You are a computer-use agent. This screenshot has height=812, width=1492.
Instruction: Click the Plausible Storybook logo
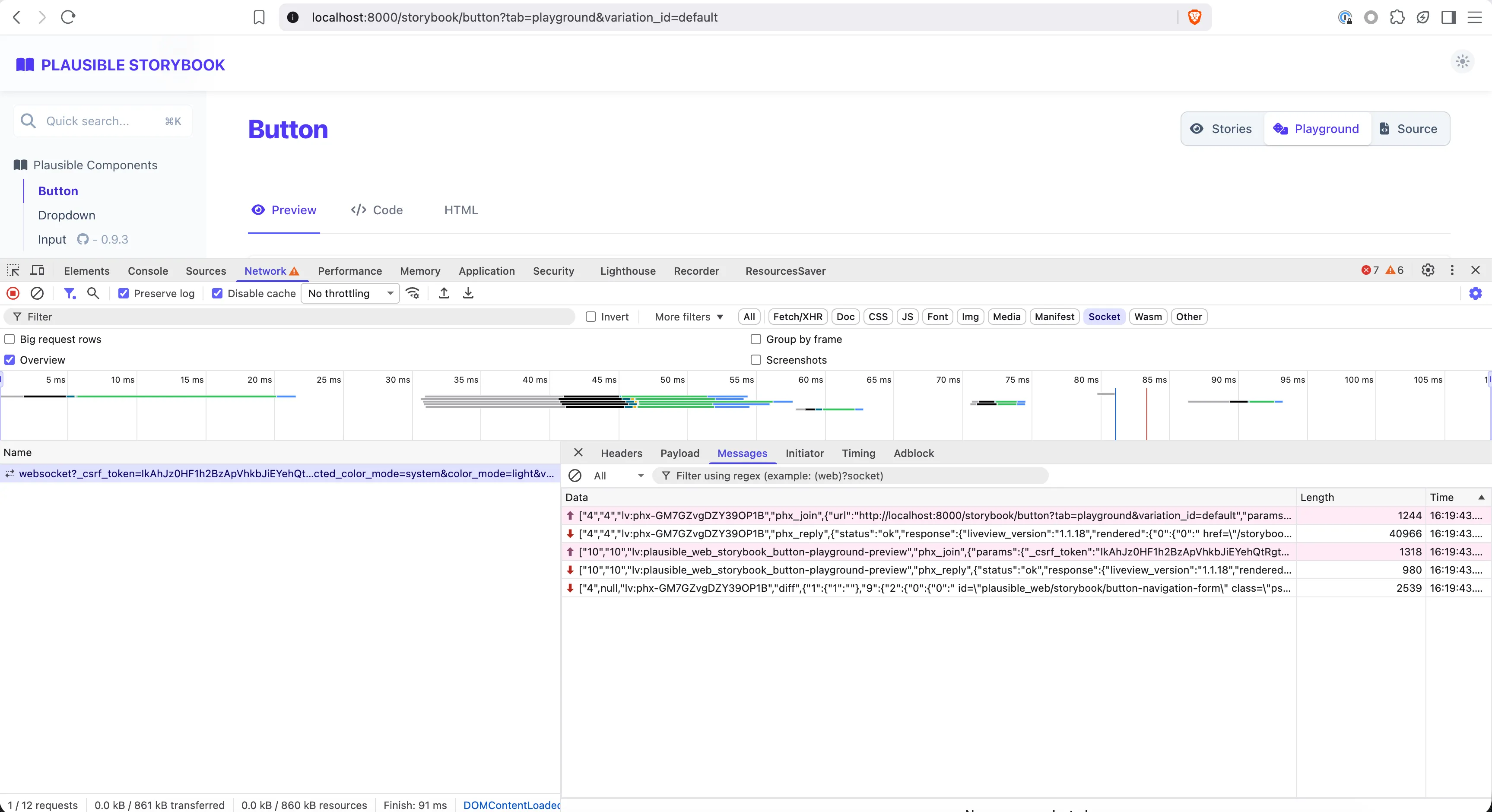coord(121,65)
